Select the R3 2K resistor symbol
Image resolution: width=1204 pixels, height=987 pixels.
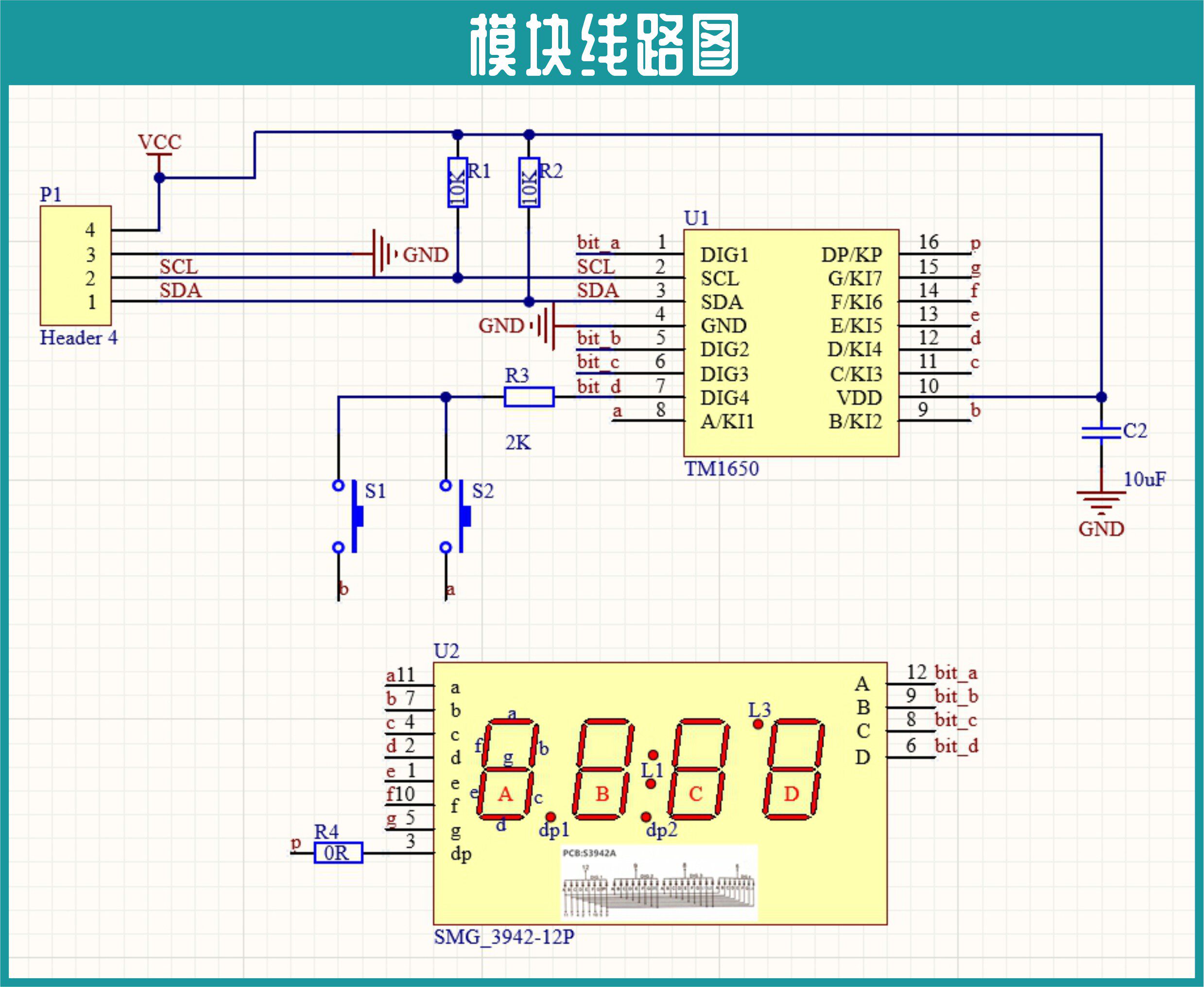529,397
